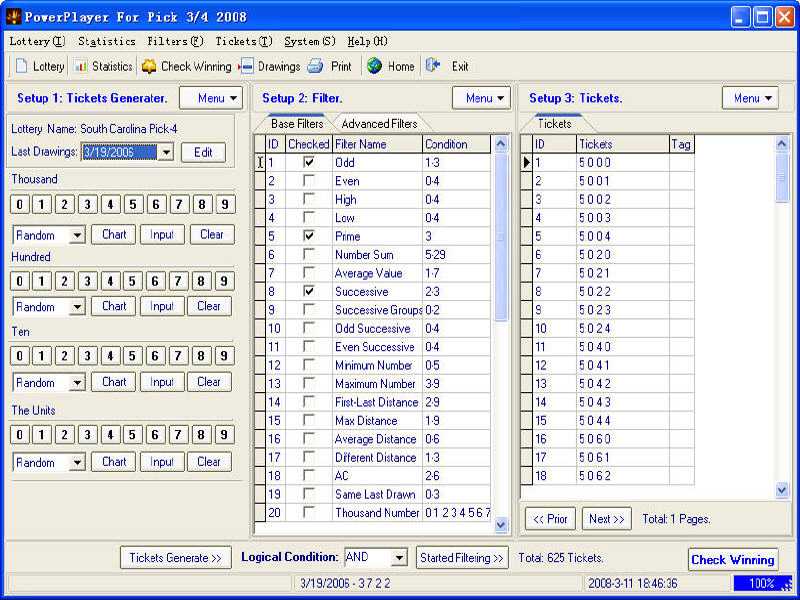Select digit 5 in Ten row
This screenshot has height=600, width=800.
point(132,356)
